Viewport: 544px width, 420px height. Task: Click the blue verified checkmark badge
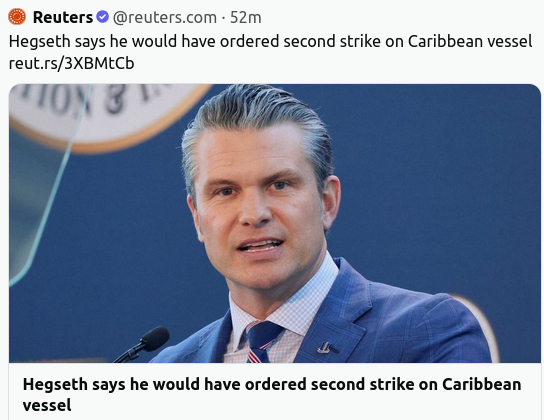102,17
